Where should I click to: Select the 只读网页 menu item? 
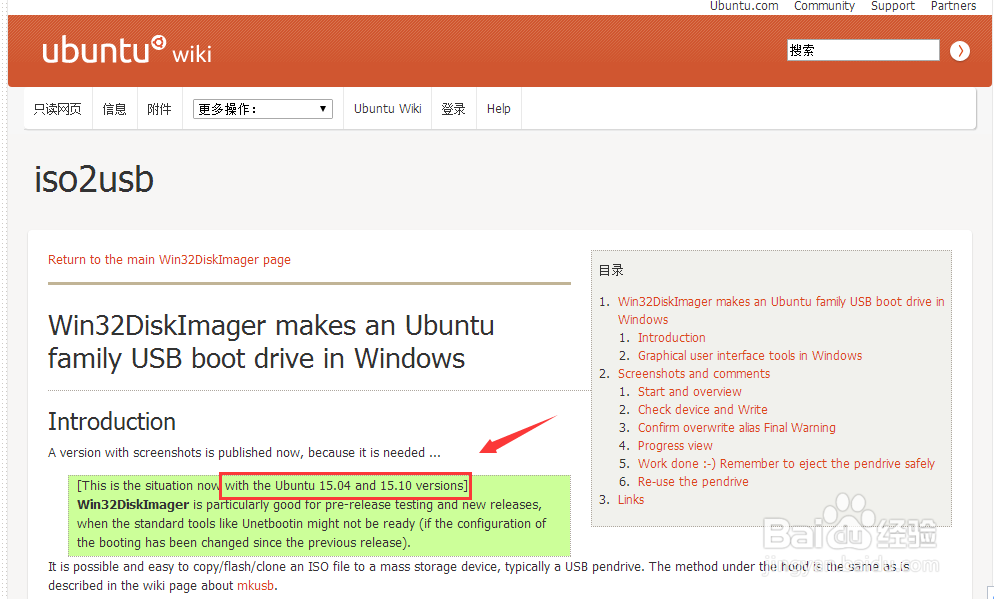coord(58,109)
